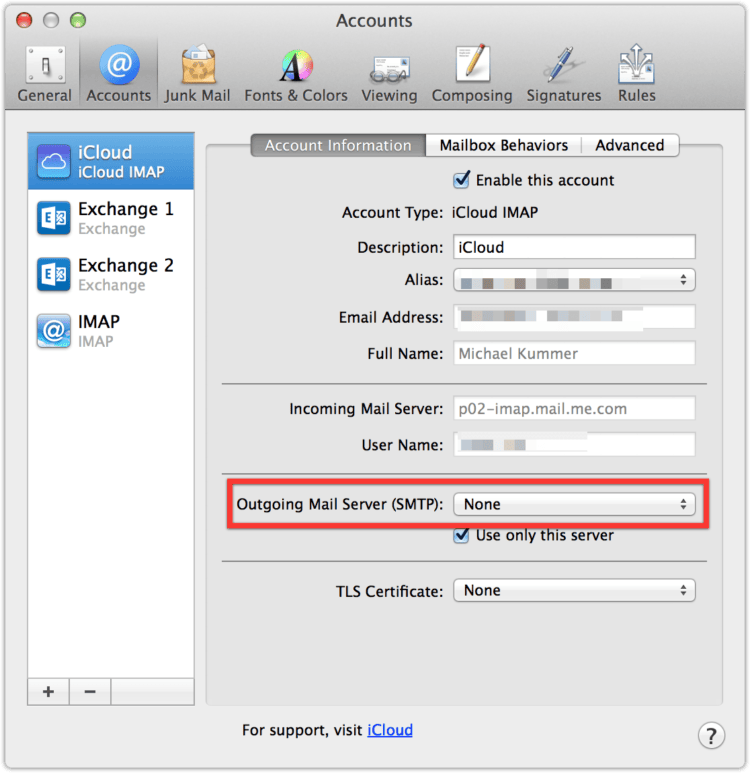Select the Exchange 2 account

click(111, 274)
